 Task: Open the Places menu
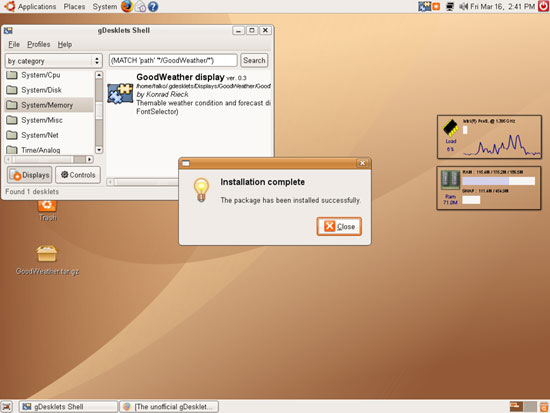click(x=74, y=6)
